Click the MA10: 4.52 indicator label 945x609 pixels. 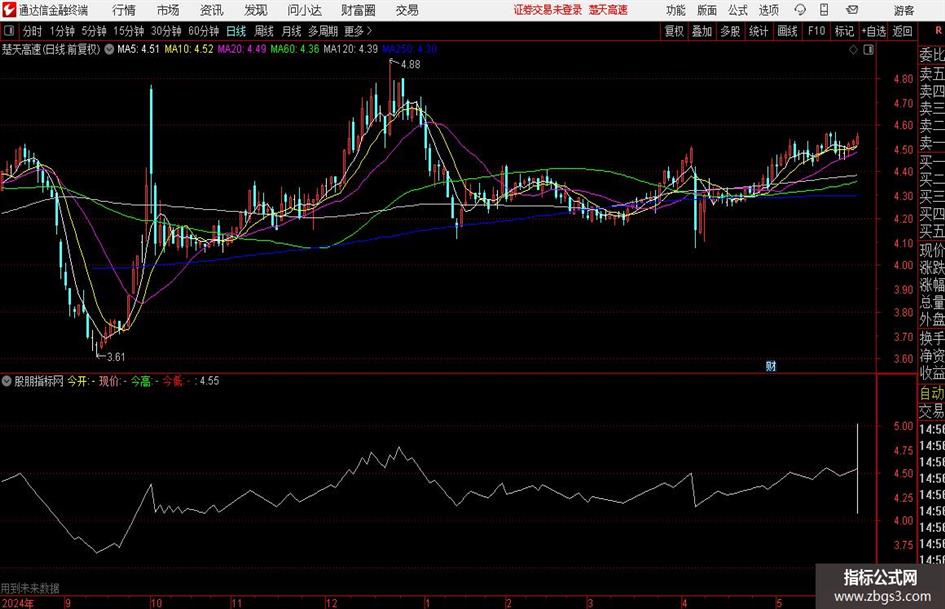(189, 49)
